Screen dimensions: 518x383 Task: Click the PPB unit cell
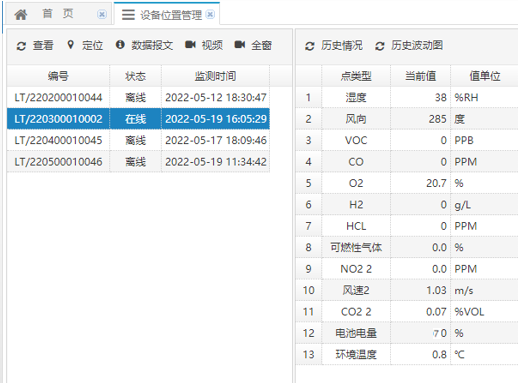pos(484,140)
